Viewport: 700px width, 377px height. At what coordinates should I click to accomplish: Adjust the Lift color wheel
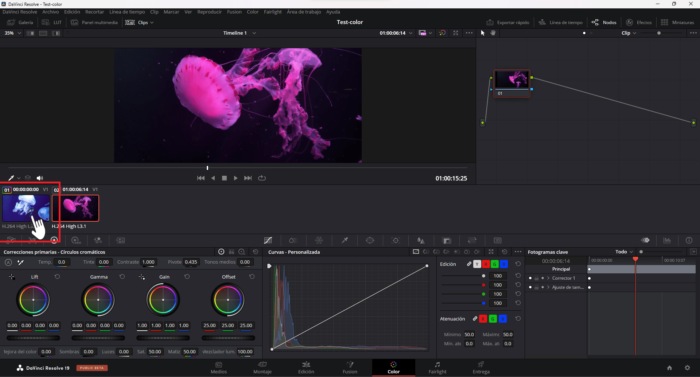pyautogui.click(x=33, y=300)
